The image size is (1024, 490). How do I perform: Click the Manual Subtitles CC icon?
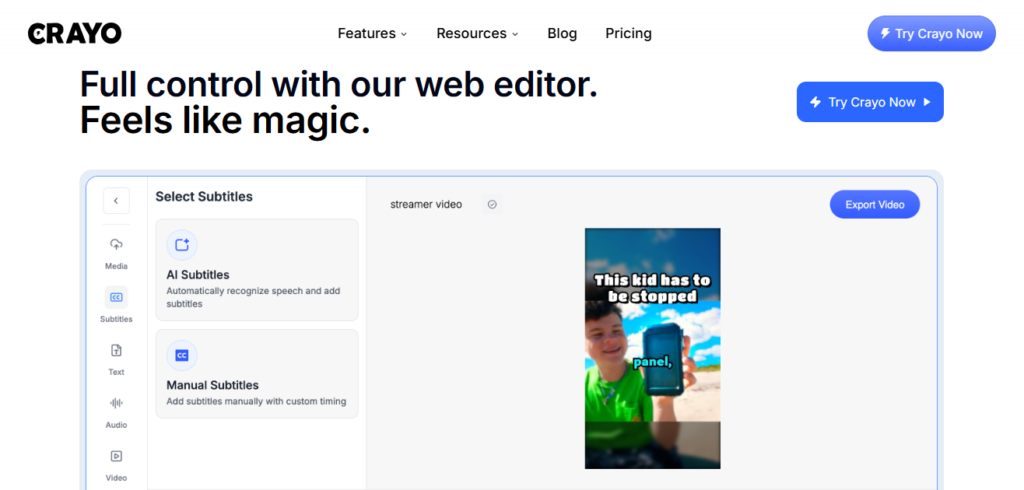pos(182,355)
